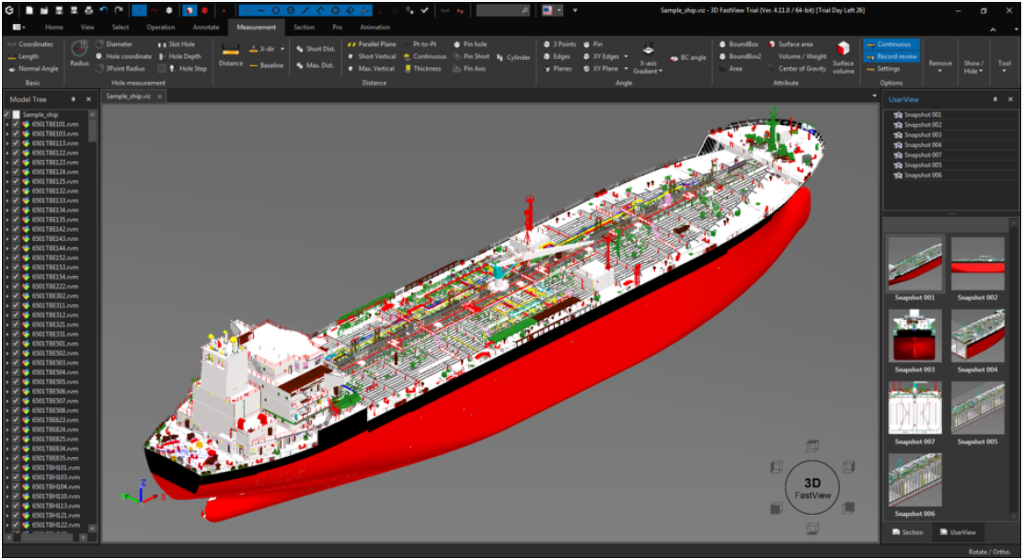Image resolution: width=1024 pixels, height=560 pixels.
Task: Switch to the Section ribbon tab
Action: tap(303, 28)
